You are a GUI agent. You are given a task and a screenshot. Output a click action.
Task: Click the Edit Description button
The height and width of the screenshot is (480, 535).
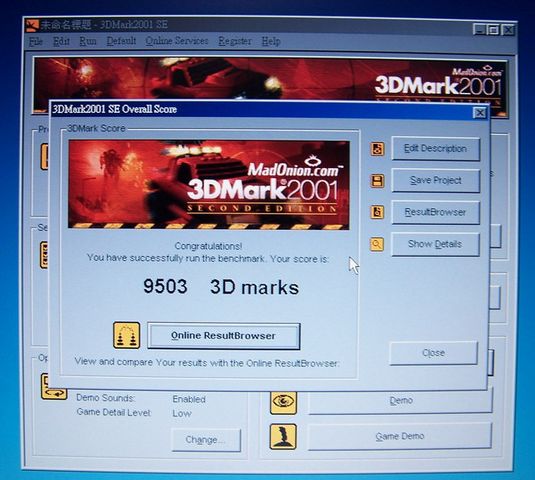pos(435,149)
